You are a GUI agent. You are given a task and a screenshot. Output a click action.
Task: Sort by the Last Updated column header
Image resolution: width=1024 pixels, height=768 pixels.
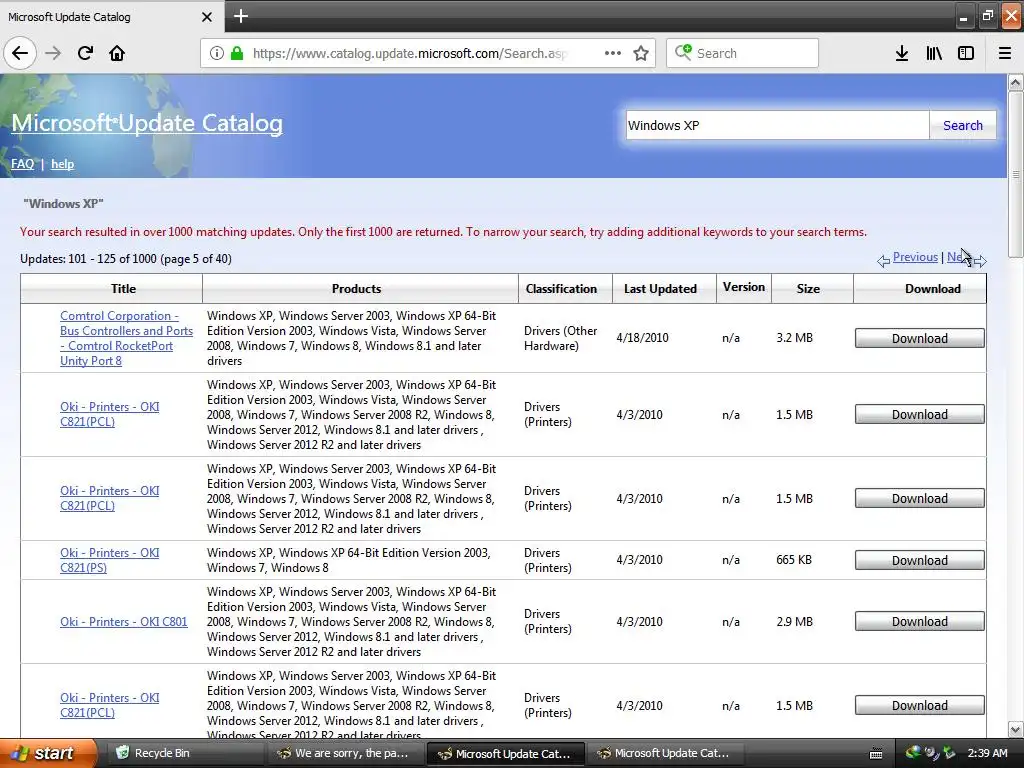660,289
